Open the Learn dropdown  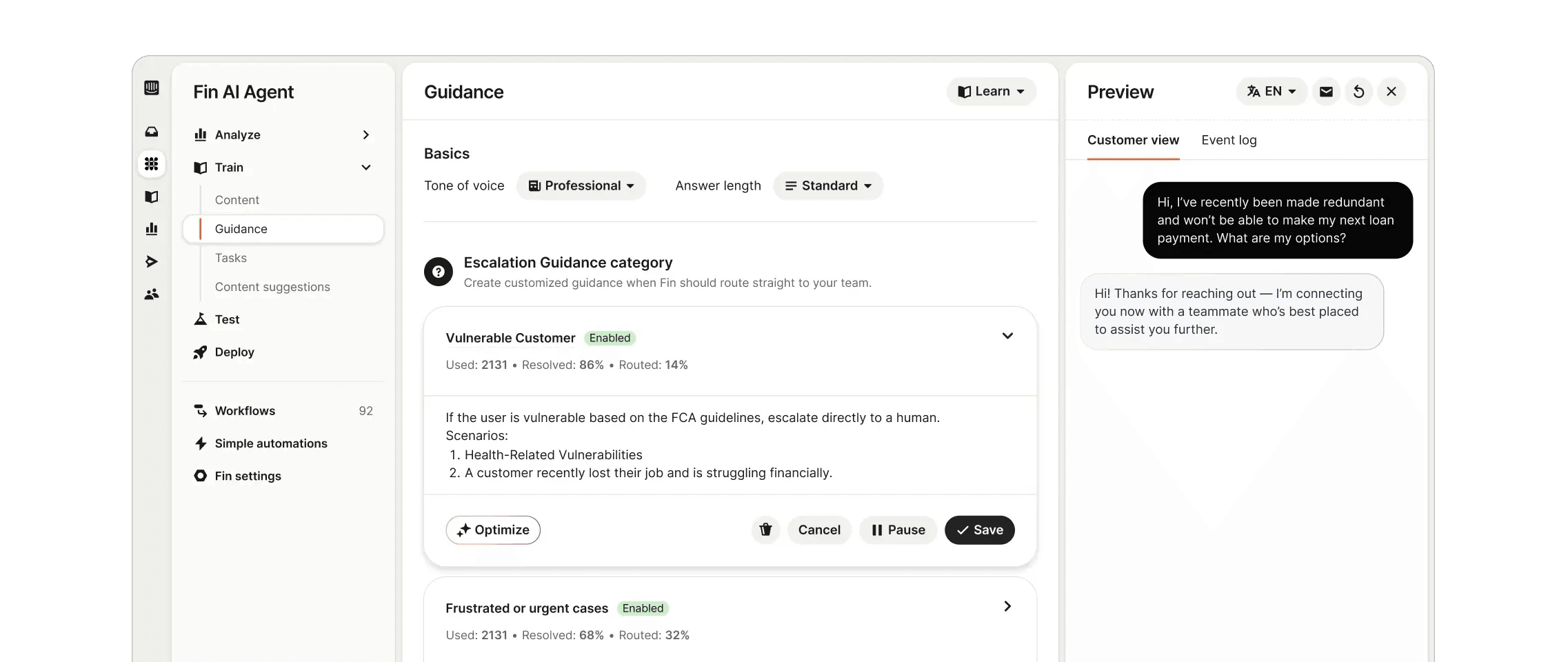coord(991,92)
